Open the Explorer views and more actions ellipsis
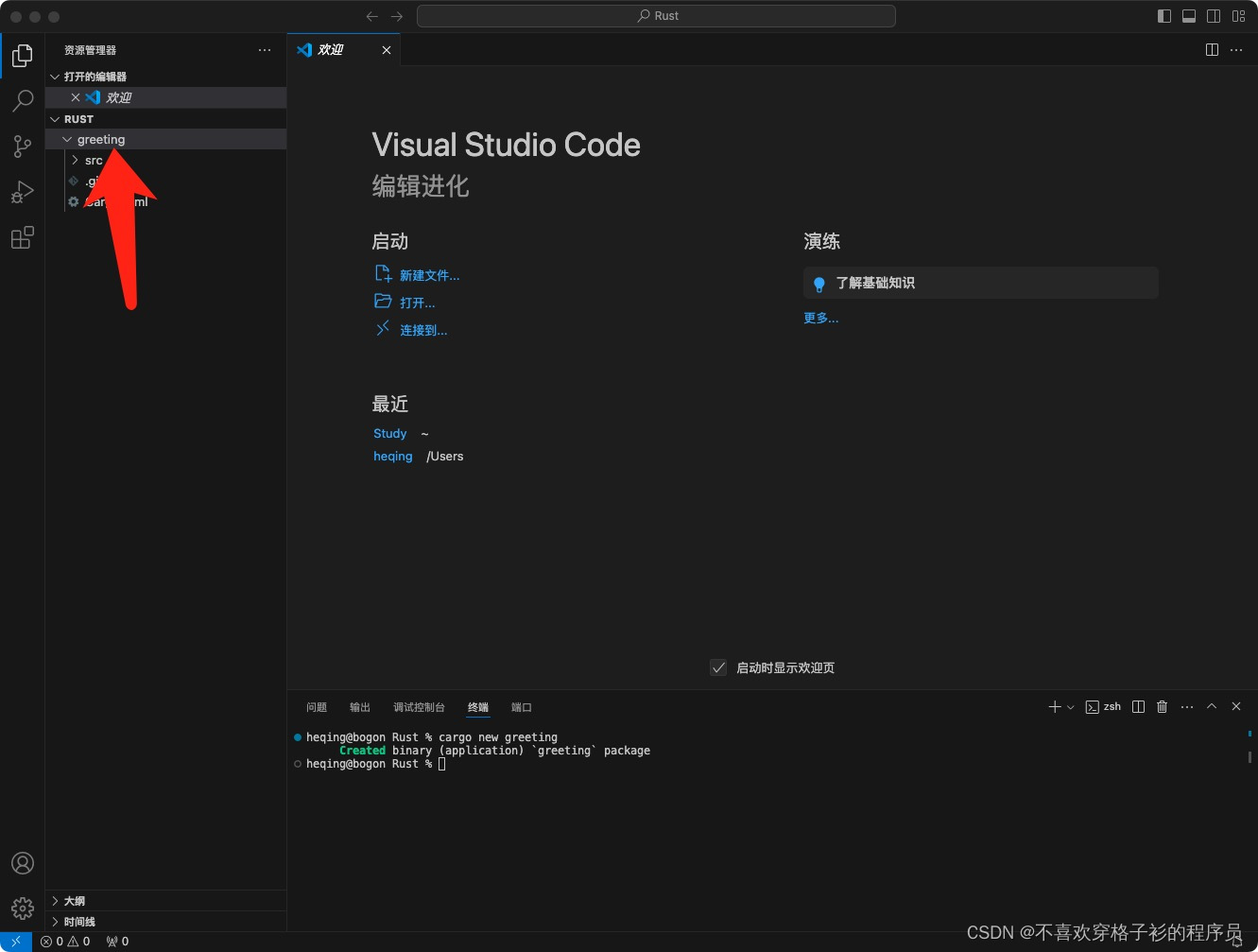This screenshot has height=952, width=1258. [265, 50]
